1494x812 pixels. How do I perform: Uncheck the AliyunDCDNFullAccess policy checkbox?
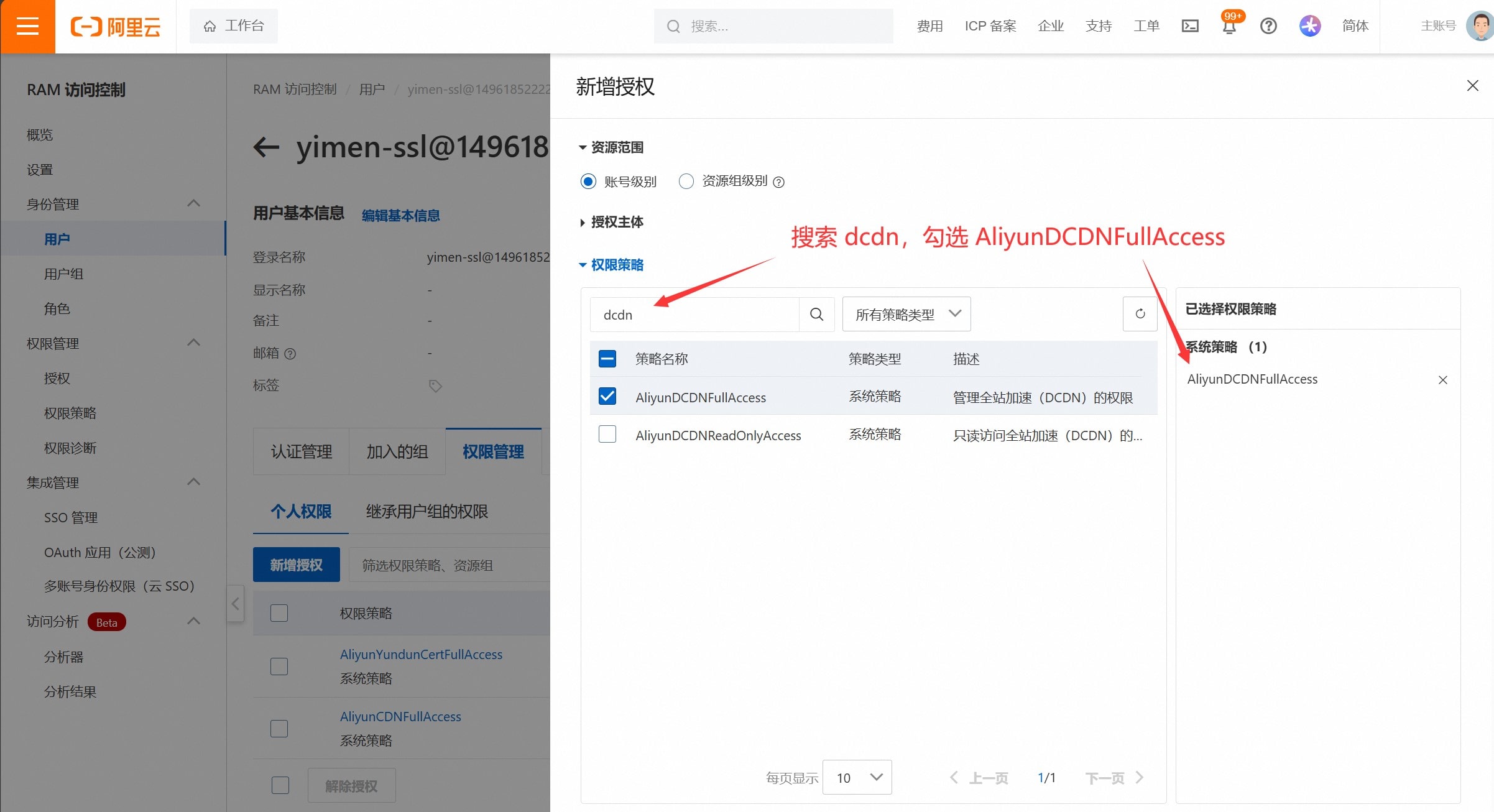tap(607, 397)
